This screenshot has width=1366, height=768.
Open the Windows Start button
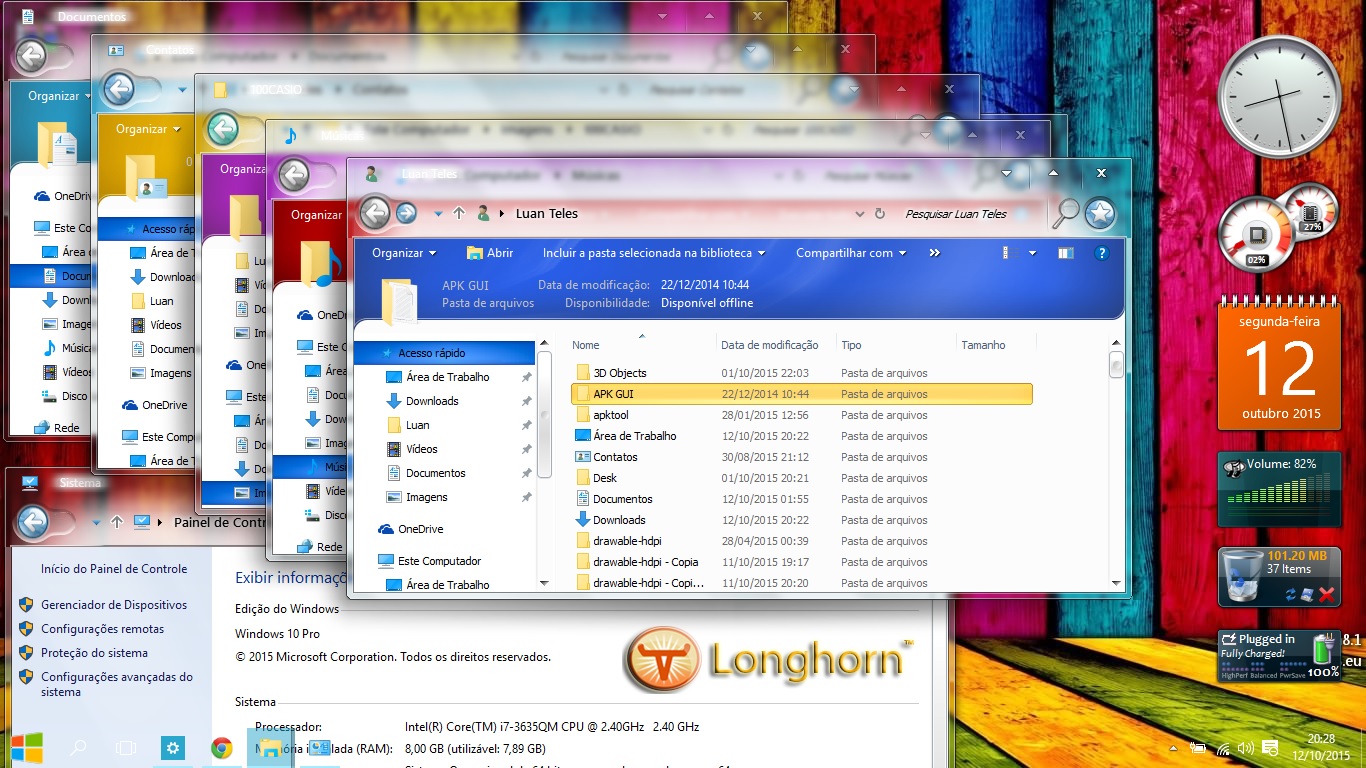[x=27, y=748]
